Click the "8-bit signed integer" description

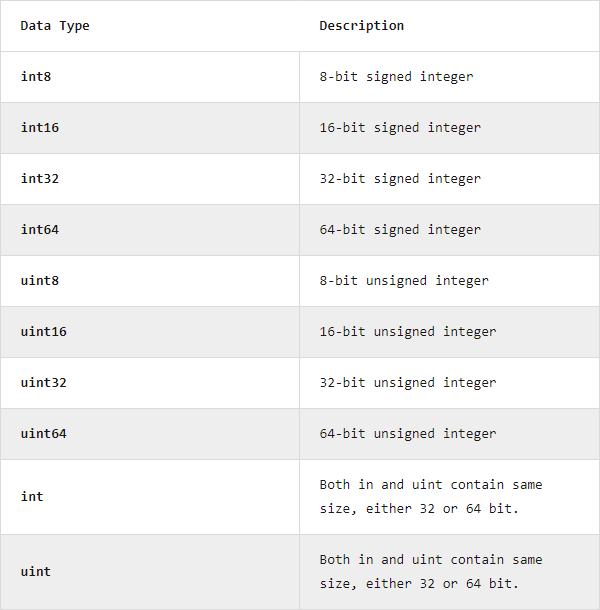coord(396,77)
